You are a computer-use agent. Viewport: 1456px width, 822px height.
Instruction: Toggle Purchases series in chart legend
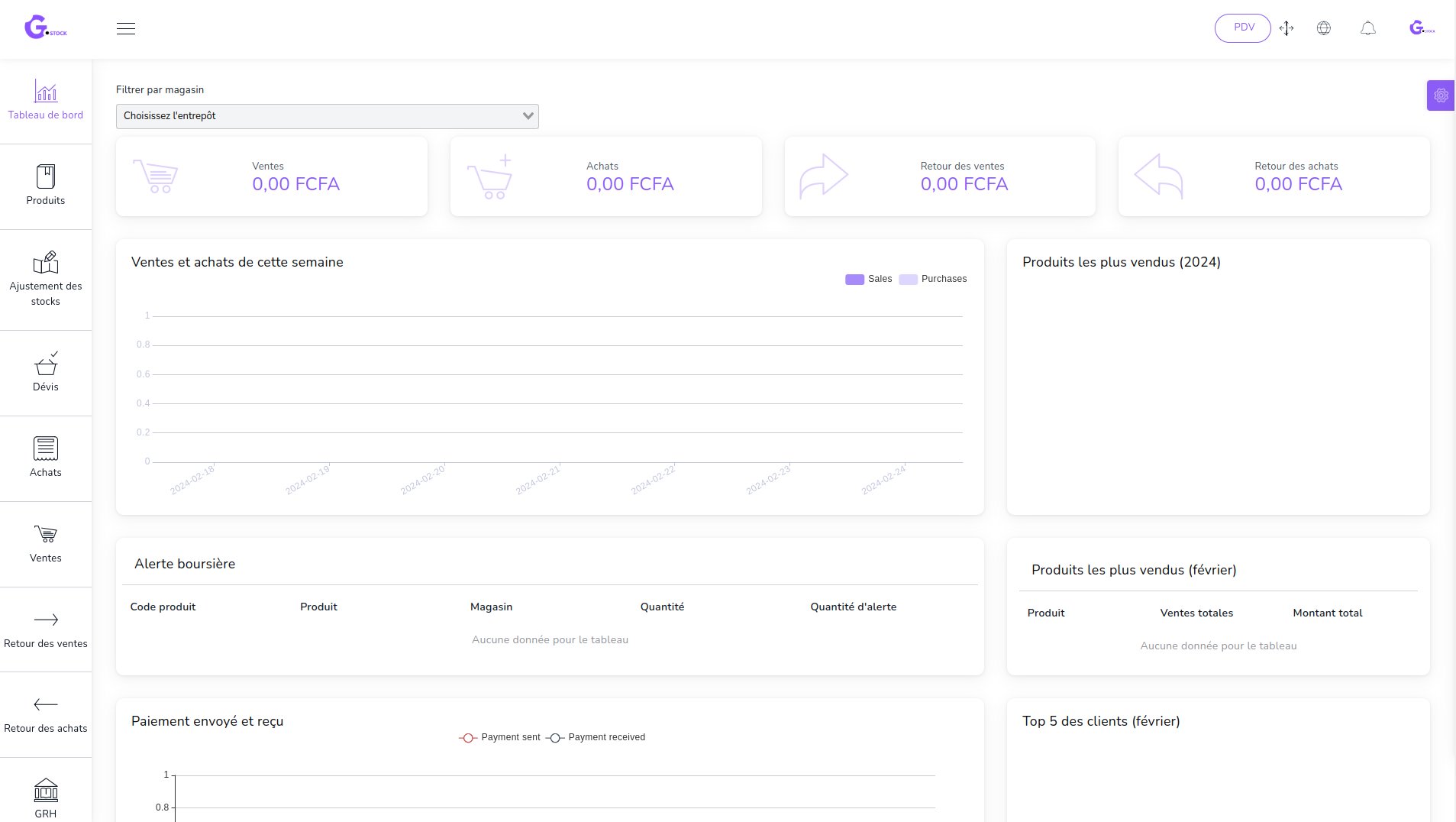pos(933,279)
